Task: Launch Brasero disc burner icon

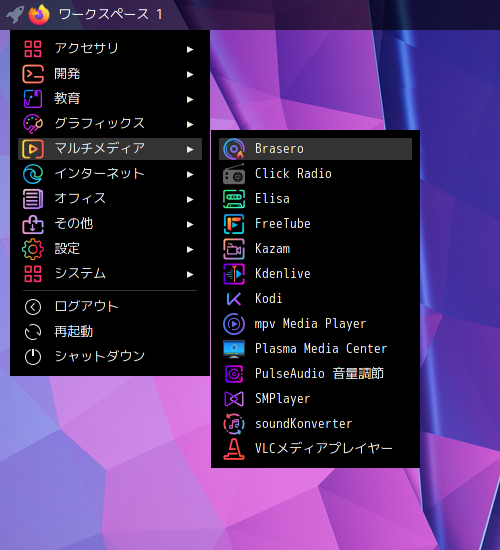Action: [x=234, y=149]
